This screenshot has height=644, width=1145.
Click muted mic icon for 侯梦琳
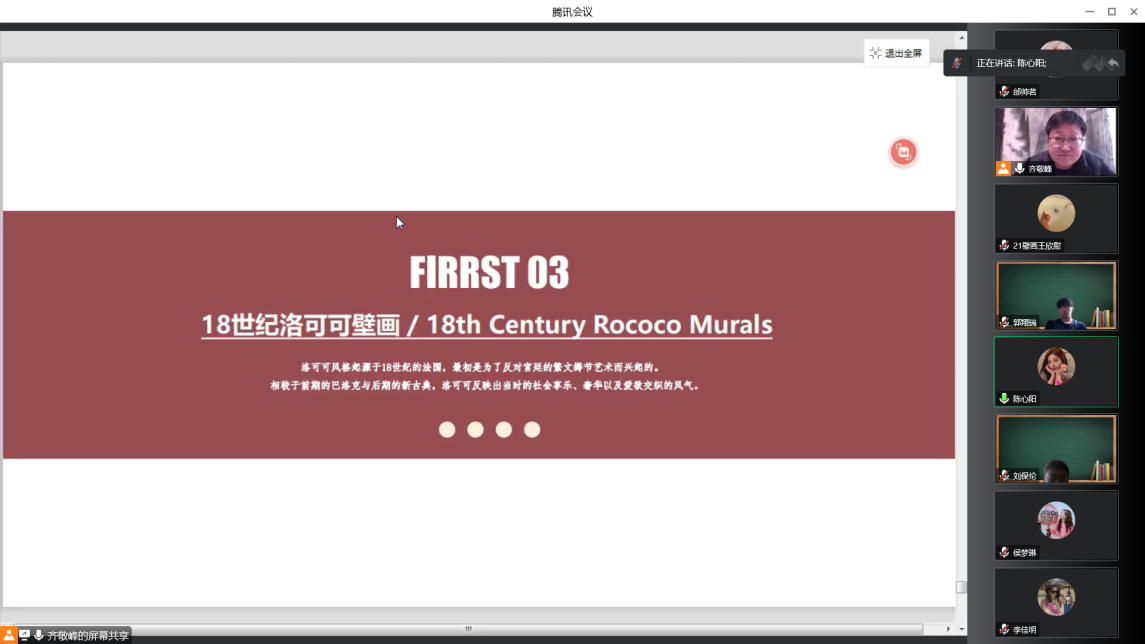1004,552
